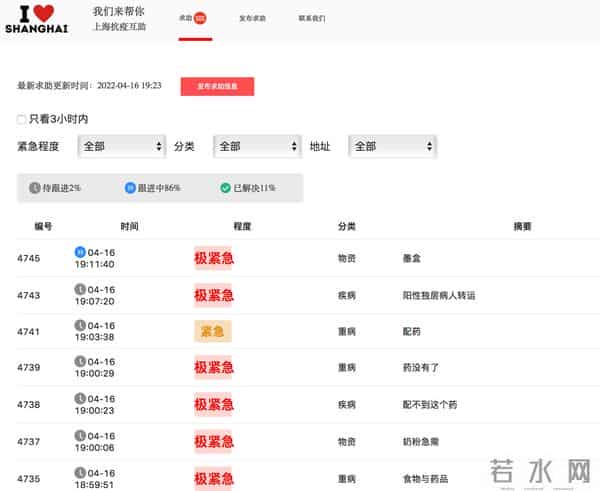The width and height of the screenshot is (600, 491).
Task: Click request number 4743
Action: click(x=29, y=295)
